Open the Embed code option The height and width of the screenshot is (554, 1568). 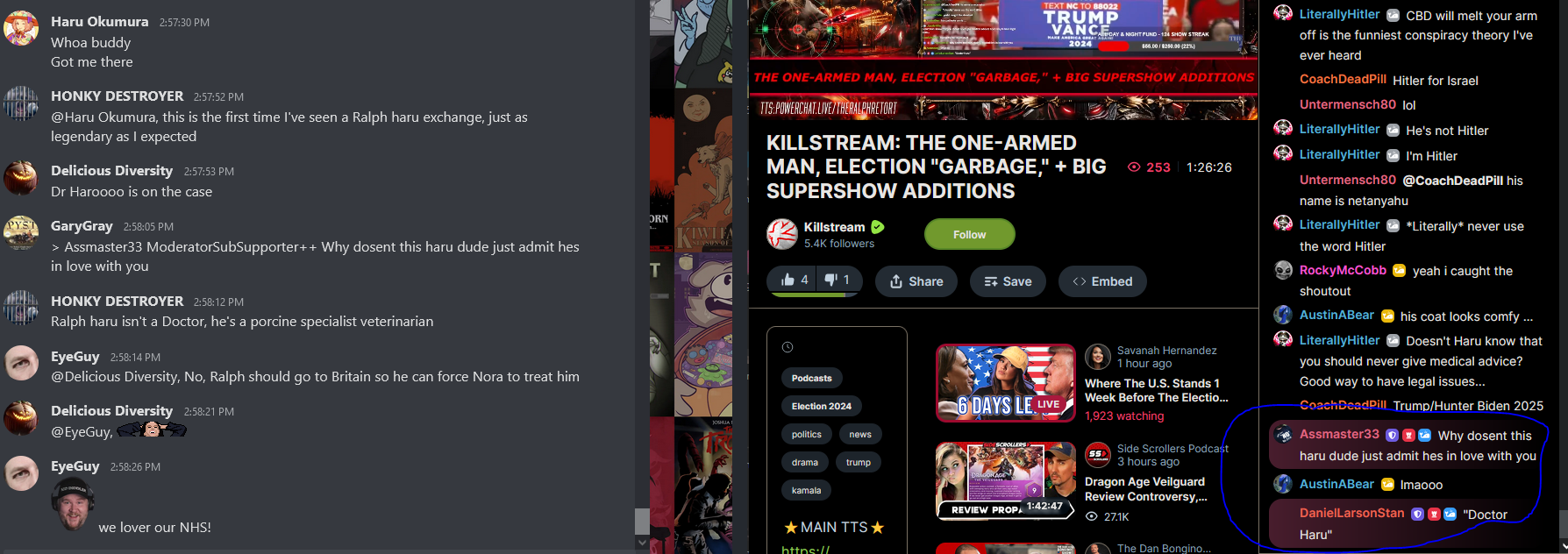1102,281
